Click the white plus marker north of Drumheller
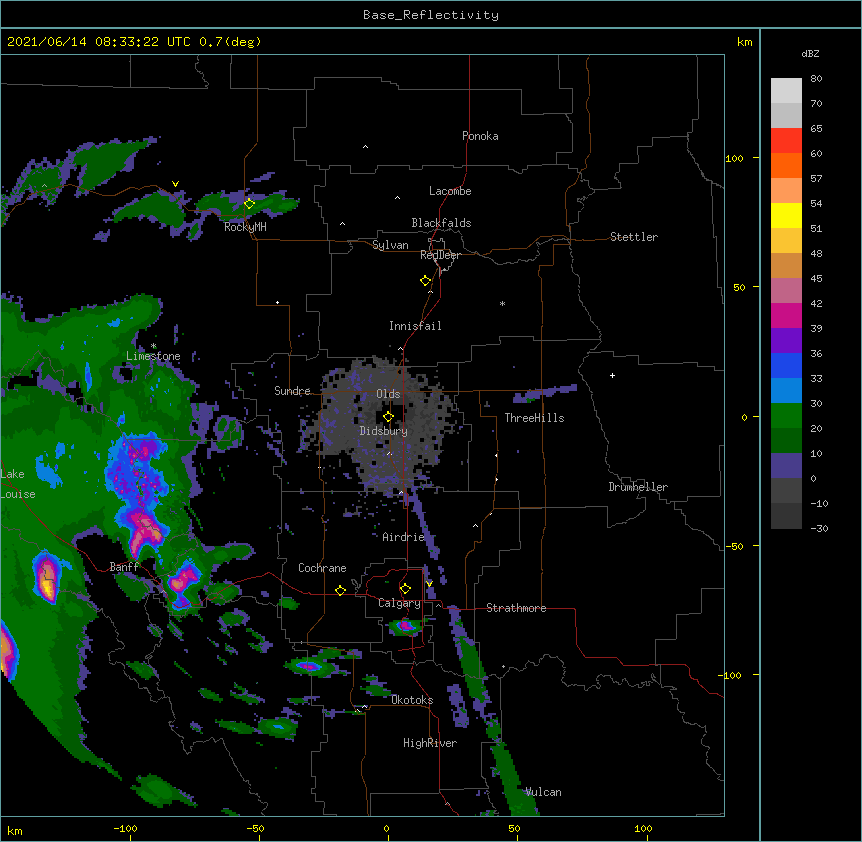 click(x=612, y=375)
